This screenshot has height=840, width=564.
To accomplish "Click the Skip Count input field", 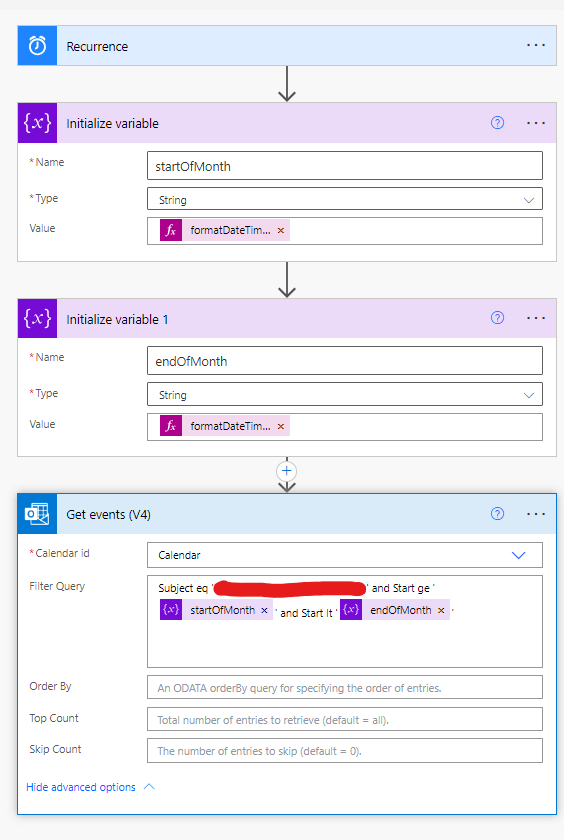I will (x=345, y=751).
